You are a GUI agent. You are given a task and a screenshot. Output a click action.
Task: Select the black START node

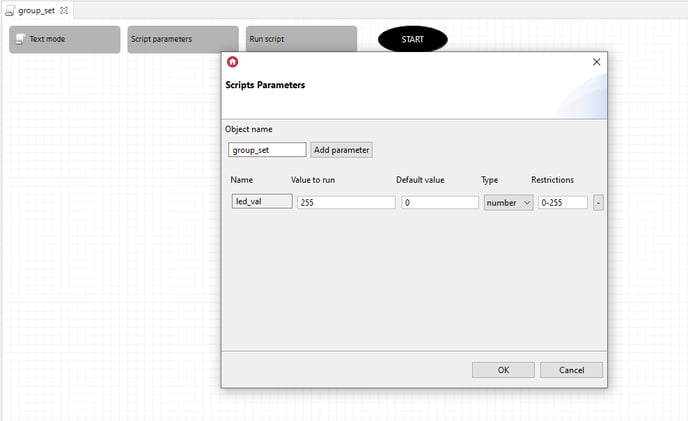pyautogui.click(x=412, y=40)
